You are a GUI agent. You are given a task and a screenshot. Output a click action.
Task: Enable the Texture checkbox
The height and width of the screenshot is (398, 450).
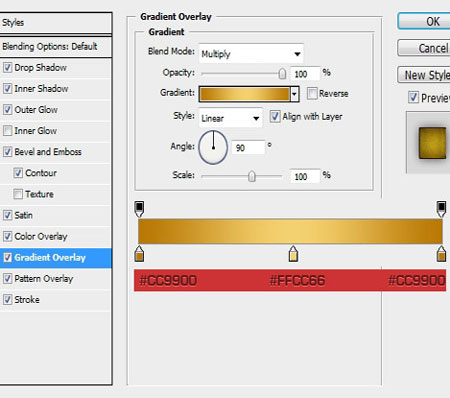click(18, 194)
